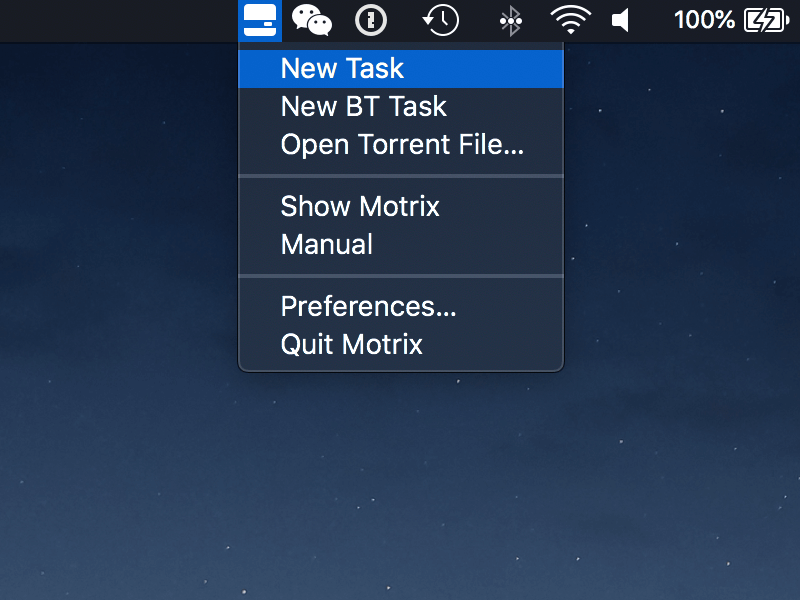
Task: Click the Motrix tray icon in menu bar
Action: click(260, 20)
